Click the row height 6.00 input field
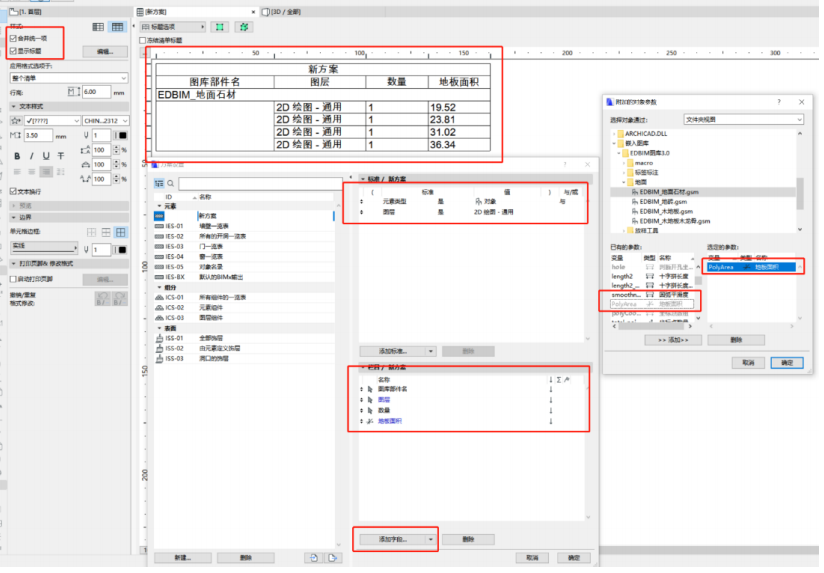Screen dimensions: 824x573 click(96, 92)
